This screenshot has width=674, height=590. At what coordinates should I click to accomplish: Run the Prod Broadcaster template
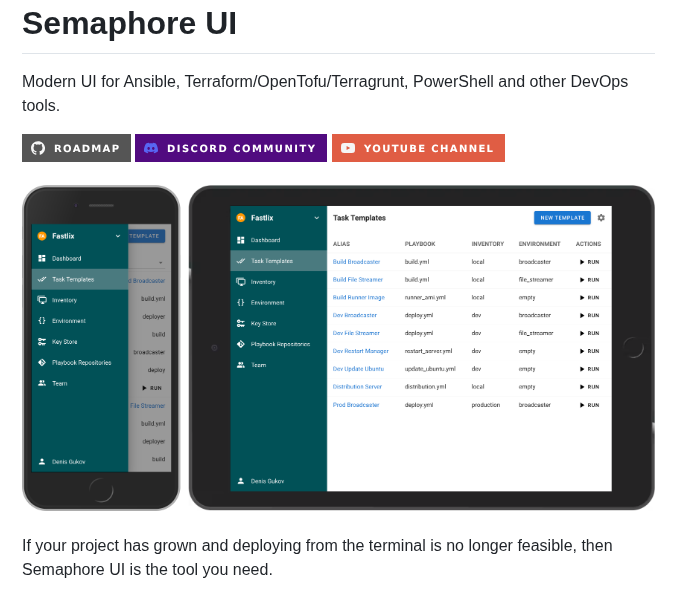click(x=589, y=405)
